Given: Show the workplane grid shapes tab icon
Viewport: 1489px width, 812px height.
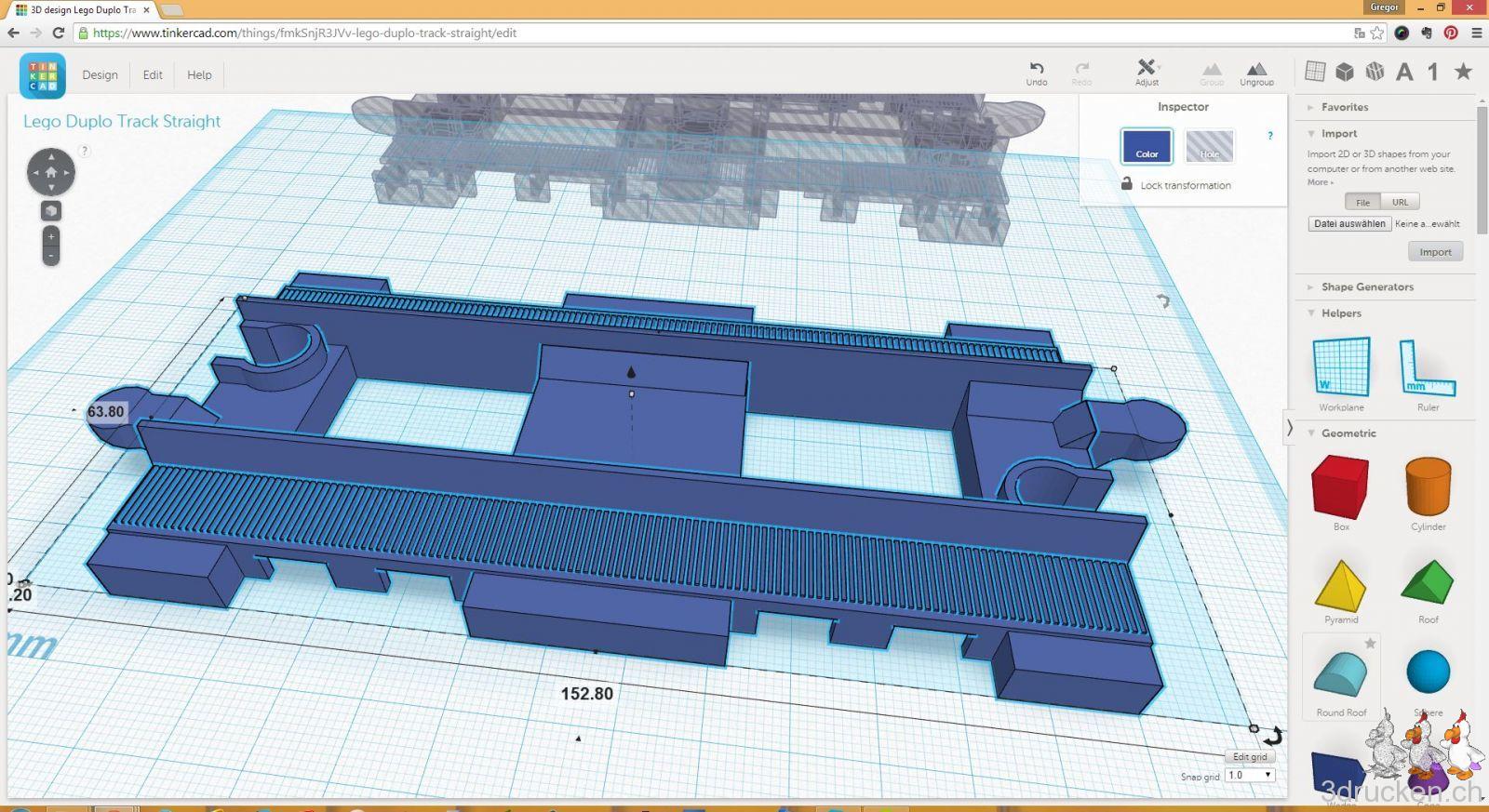Looking at the screenshot, I should (x=1315, y=72).
